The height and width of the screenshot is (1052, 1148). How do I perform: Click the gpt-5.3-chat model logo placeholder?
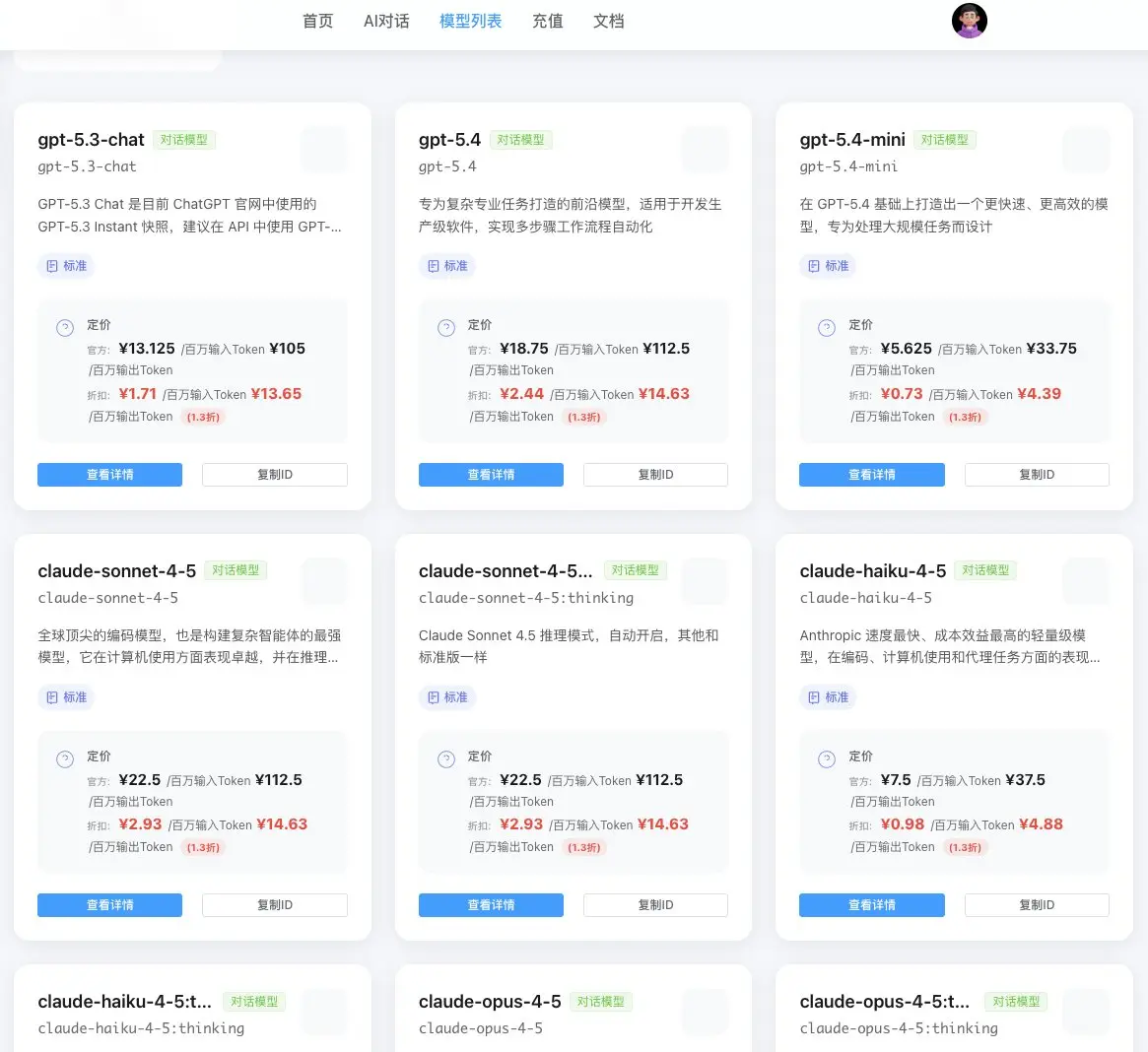pos(324,150)
